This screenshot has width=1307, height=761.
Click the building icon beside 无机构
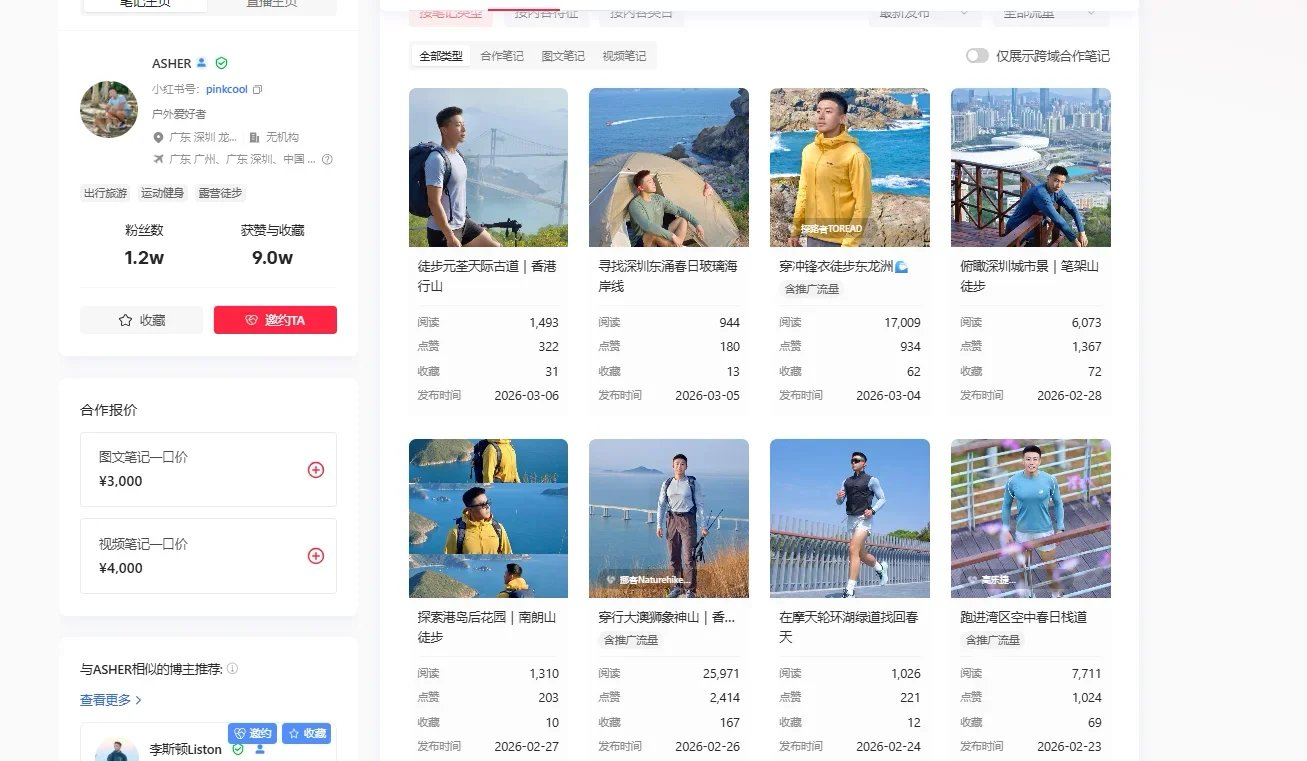254,137
